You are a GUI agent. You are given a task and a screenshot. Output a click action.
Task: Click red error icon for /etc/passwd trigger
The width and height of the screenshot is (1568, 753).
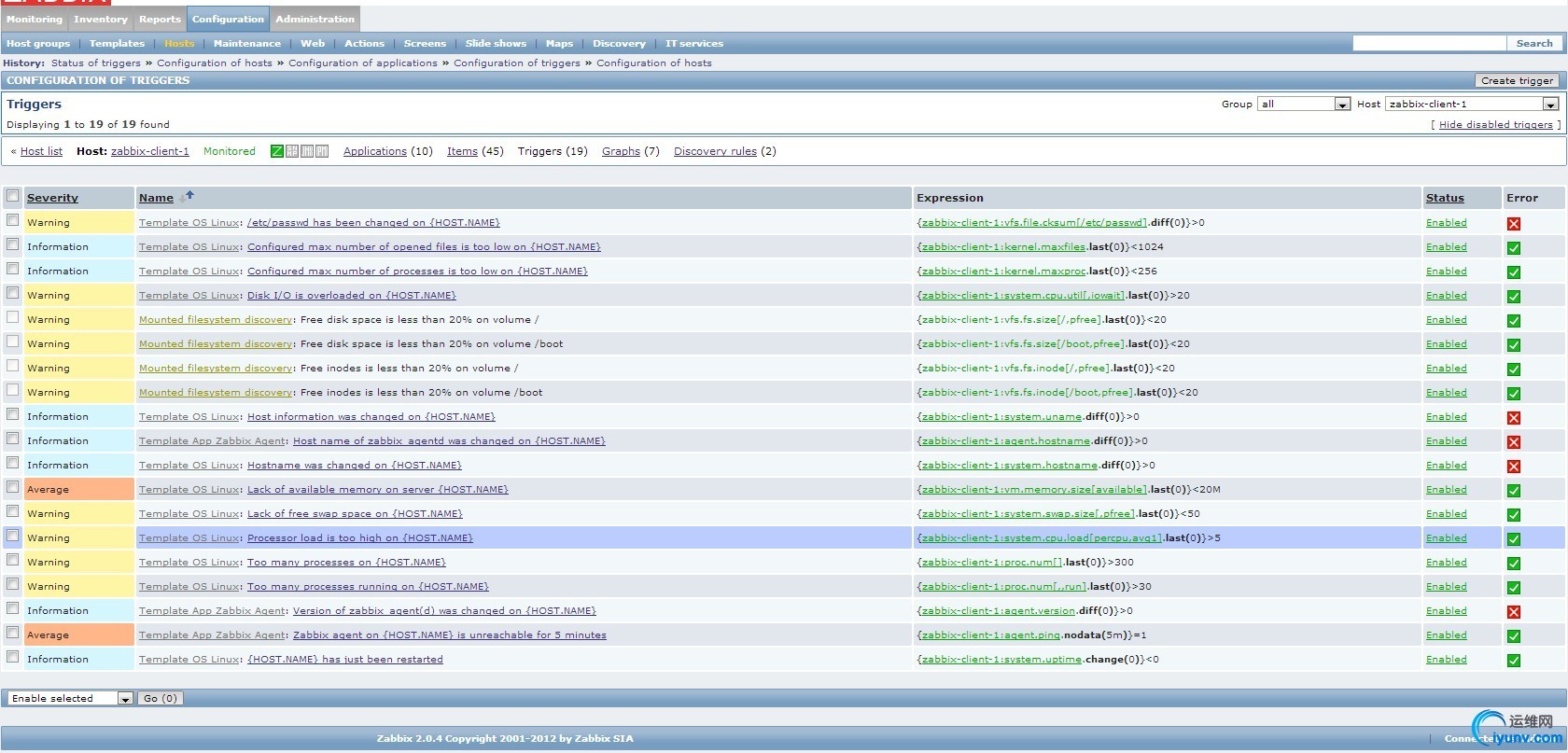tap(1514, 224)
